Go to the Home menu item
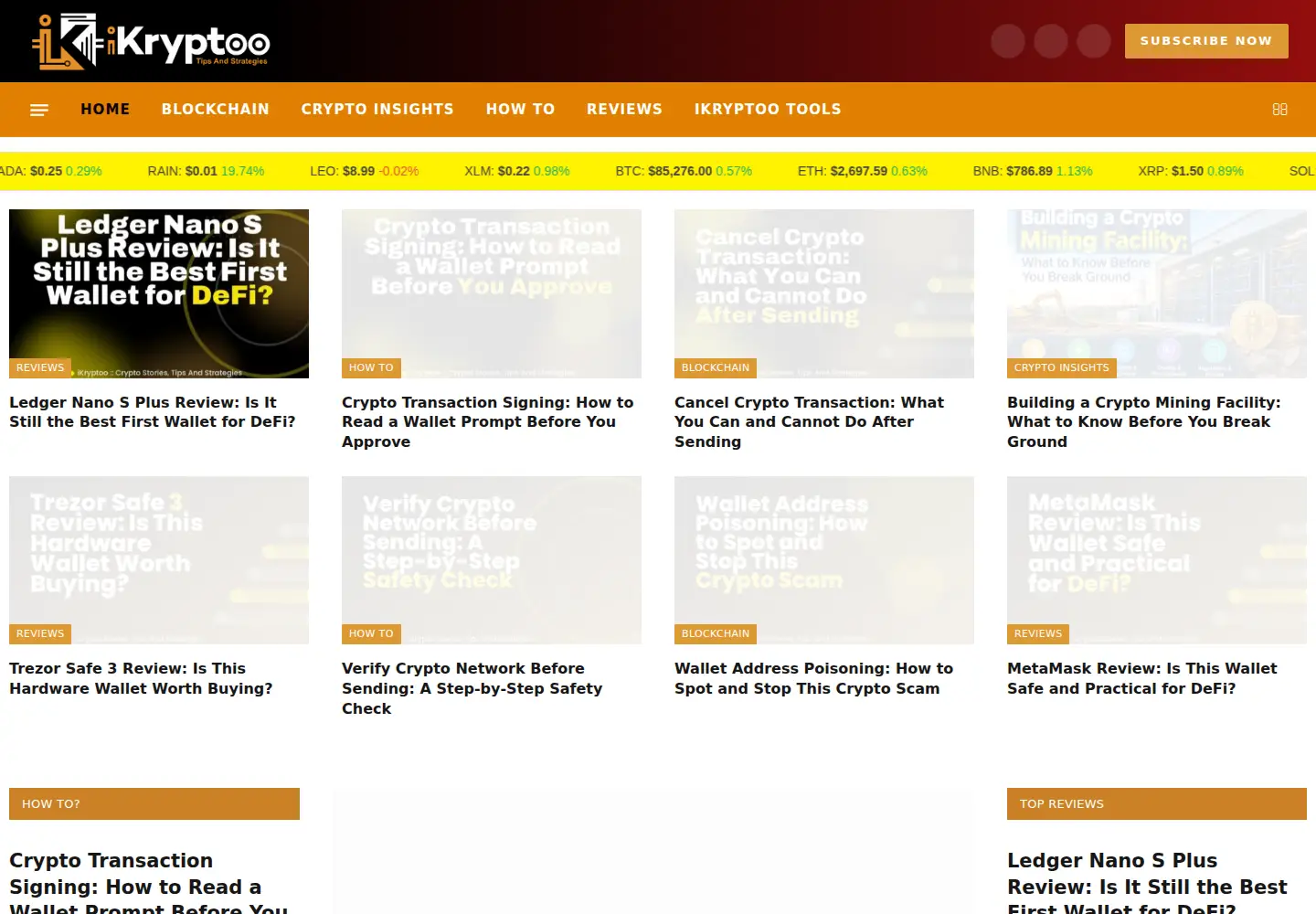 (105, 109)
